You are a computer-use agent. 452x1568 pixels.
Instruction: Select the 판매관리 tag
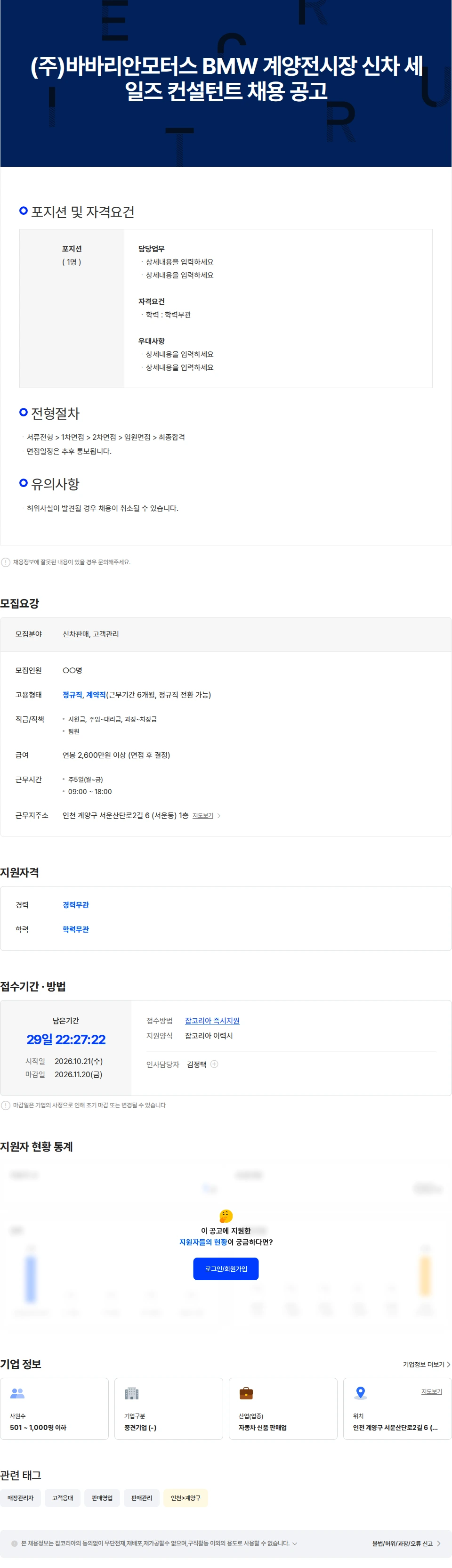tap(142, 1498)
